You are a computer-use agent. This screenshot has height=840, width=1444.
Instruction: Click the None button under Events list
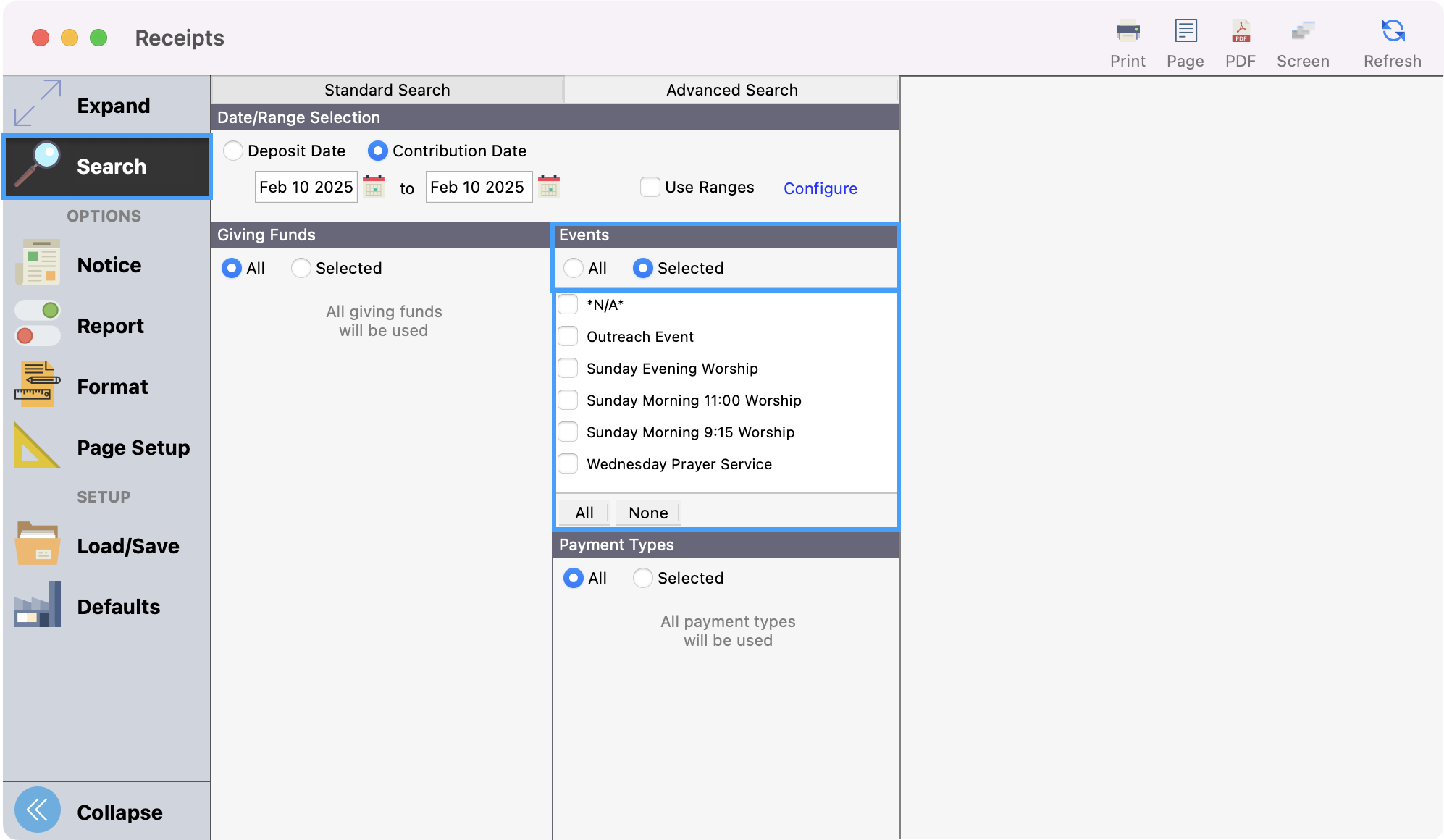(x=647, y=513)
